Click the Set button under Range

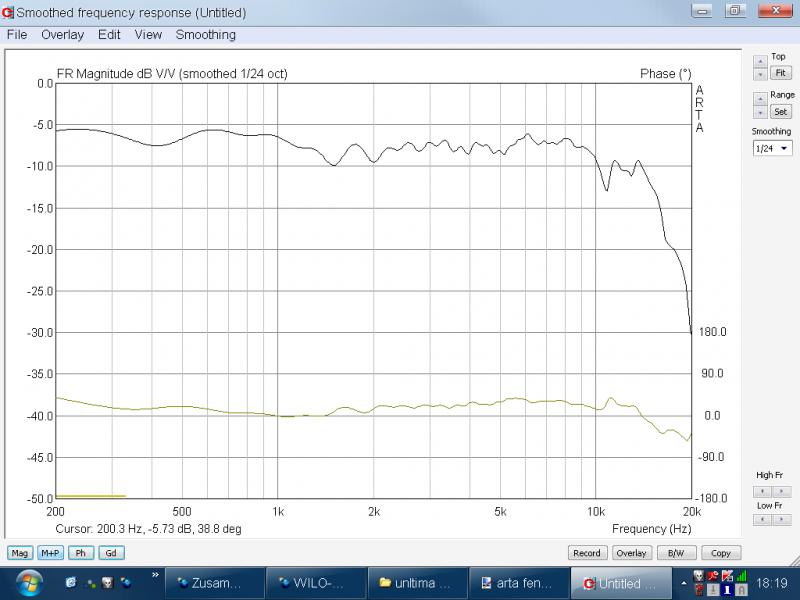pyautogui.click(x=781, y=112)
